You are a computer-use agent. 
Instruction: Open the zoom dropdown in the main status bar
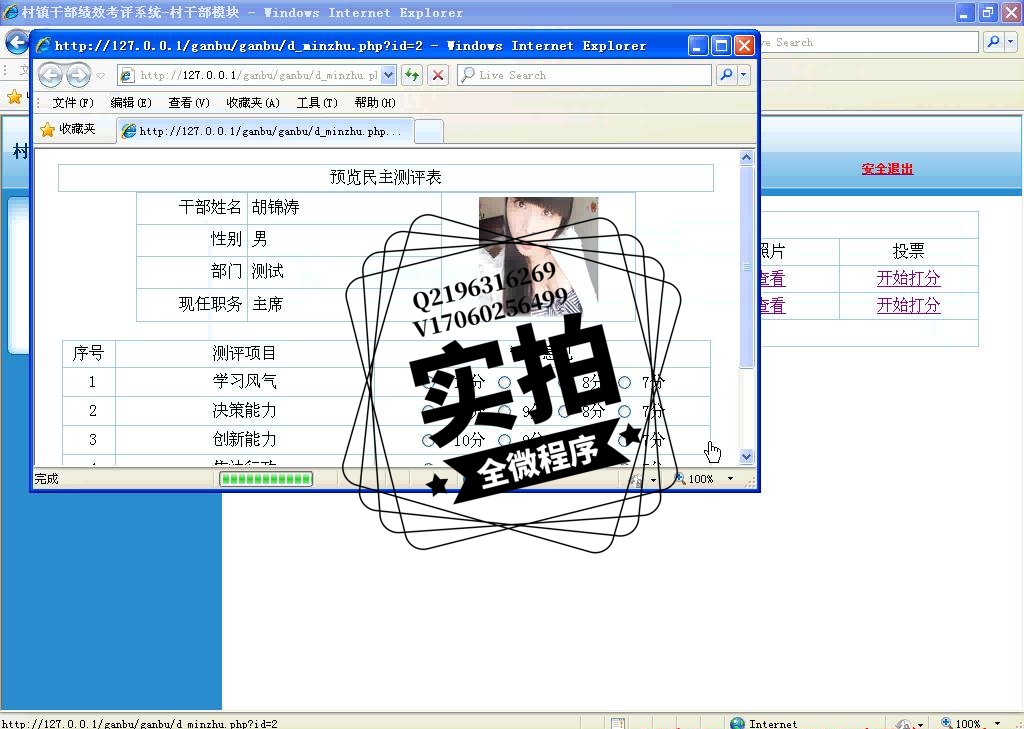tap(997, 724)
